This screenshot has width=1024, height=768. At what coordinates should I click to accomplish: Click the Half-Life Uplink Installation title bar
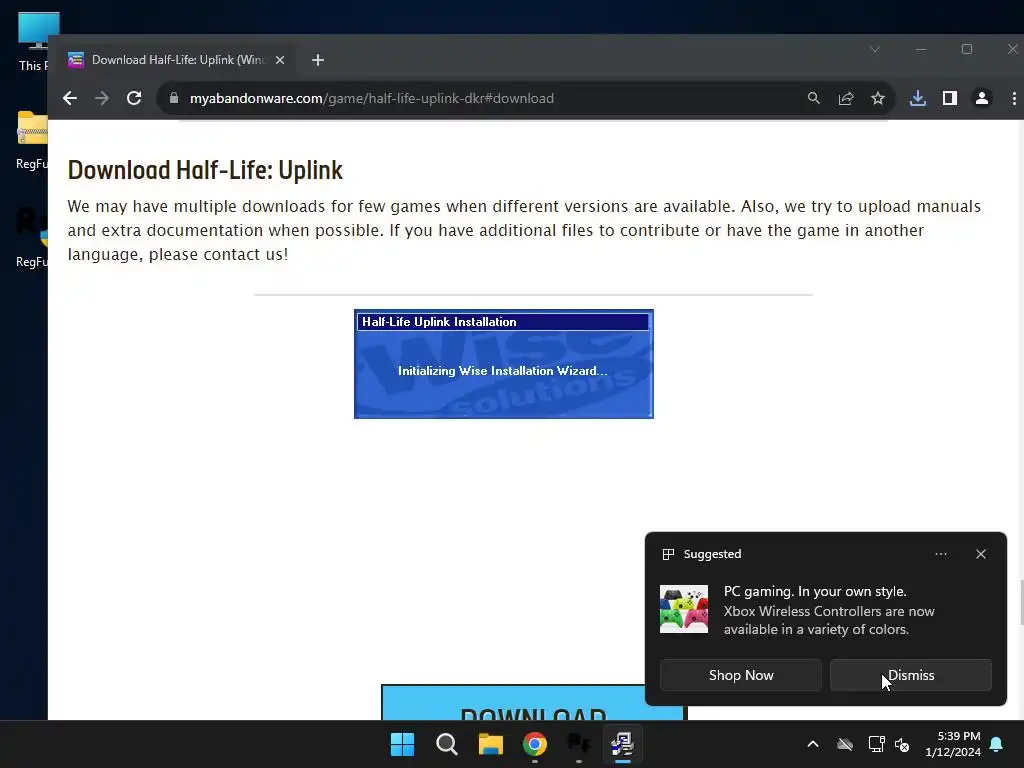pos(503,322)
